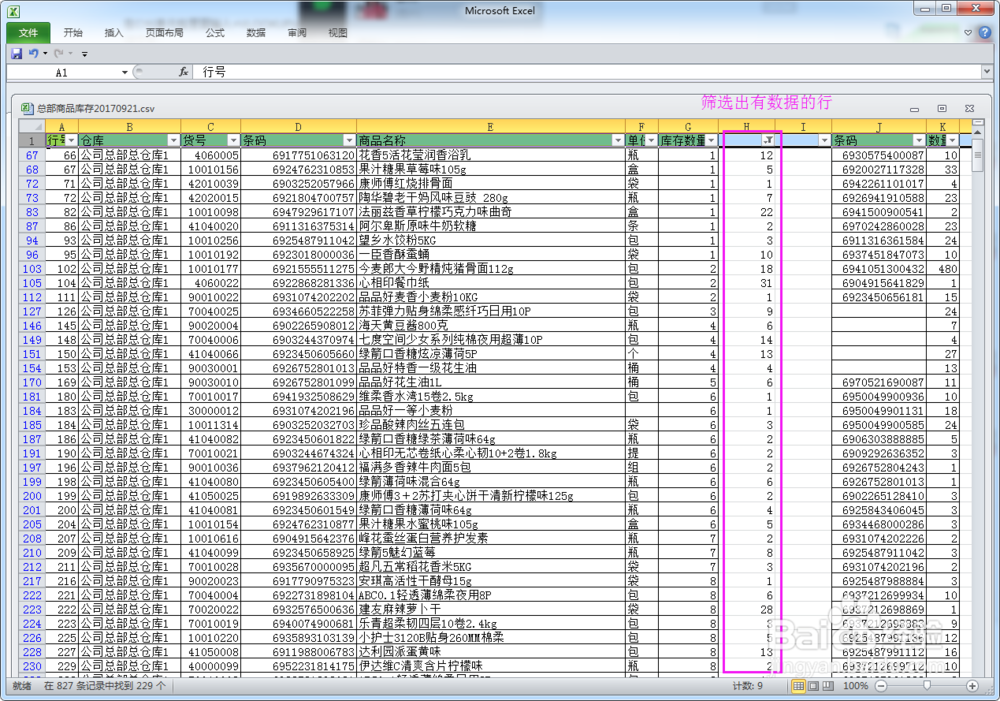Viewport: 1000px width, 701px height.
Task: Open the 视图 (View) ribbon tab
Action: [337, 33]
